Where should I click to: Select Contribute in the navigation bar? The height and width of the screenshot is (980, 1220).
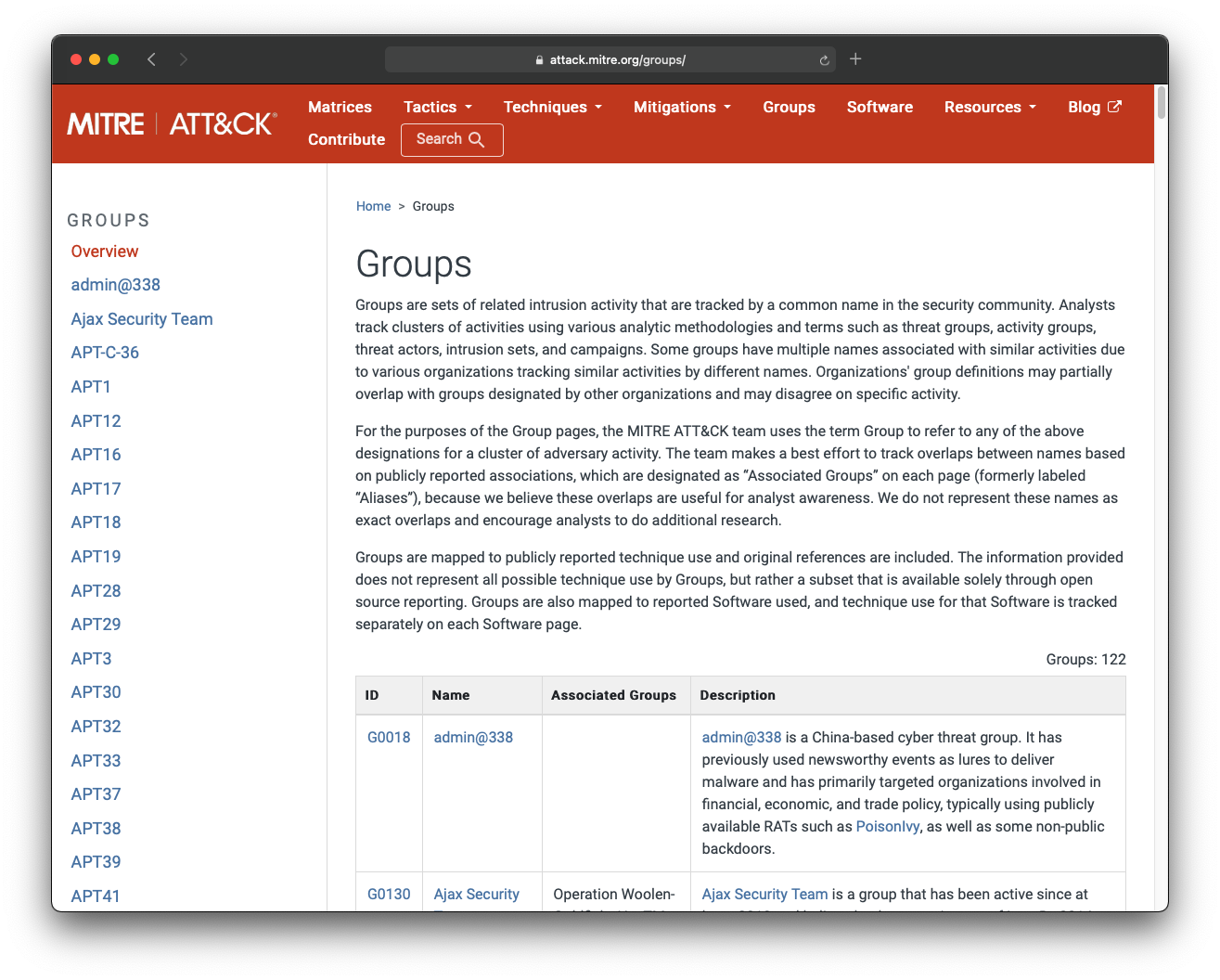point(346,139)
